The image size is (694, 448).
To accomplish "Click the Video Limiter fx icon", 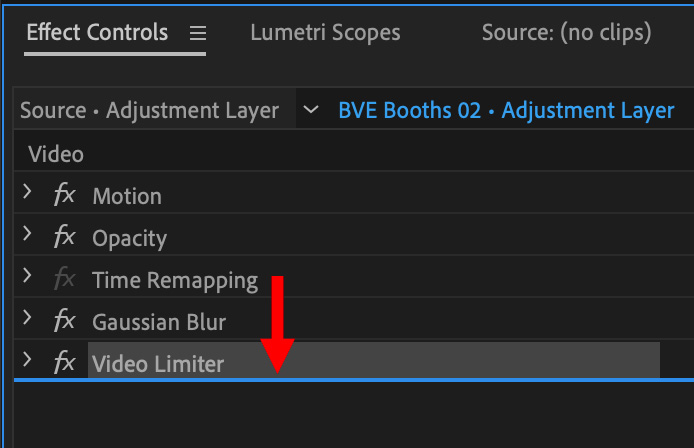I will pyautogui.click(x=64, y=362).
